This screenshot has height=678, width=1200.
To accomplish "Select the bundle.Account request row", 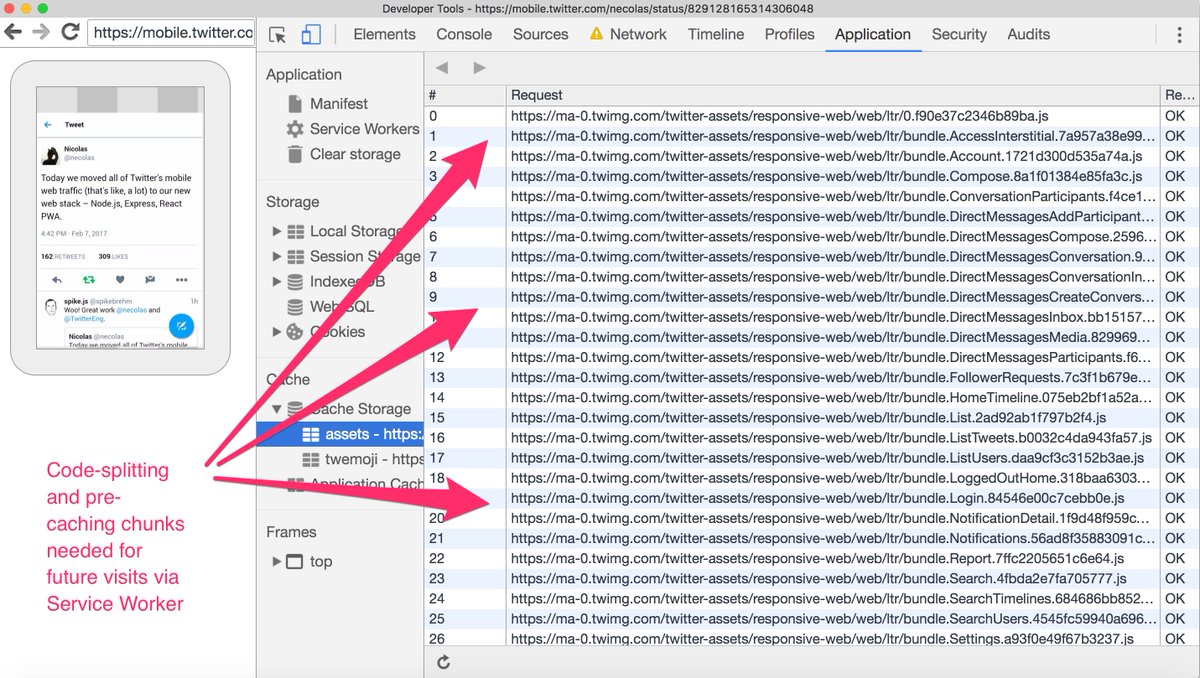I will tap(812, 156).
